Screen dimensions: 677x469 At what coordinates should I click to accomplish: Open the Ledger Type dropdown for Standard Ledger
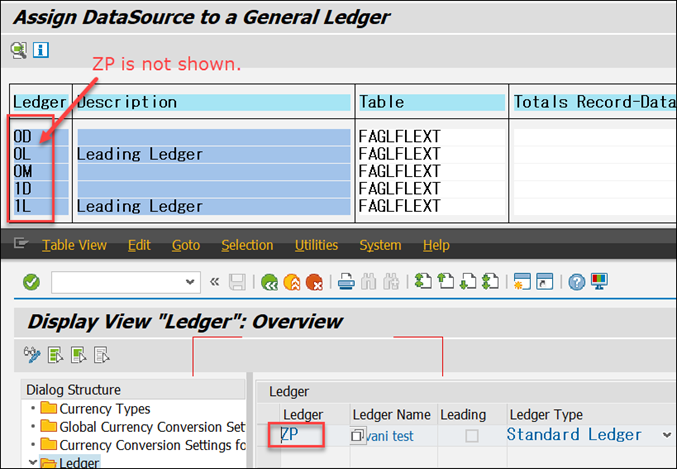(666, 435)
